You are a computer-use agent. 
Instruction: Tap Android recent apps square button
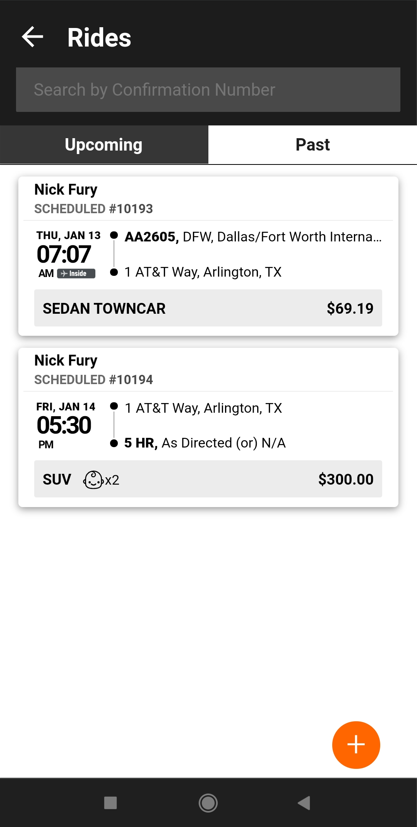pyautogui.click(x=110, y=803)
